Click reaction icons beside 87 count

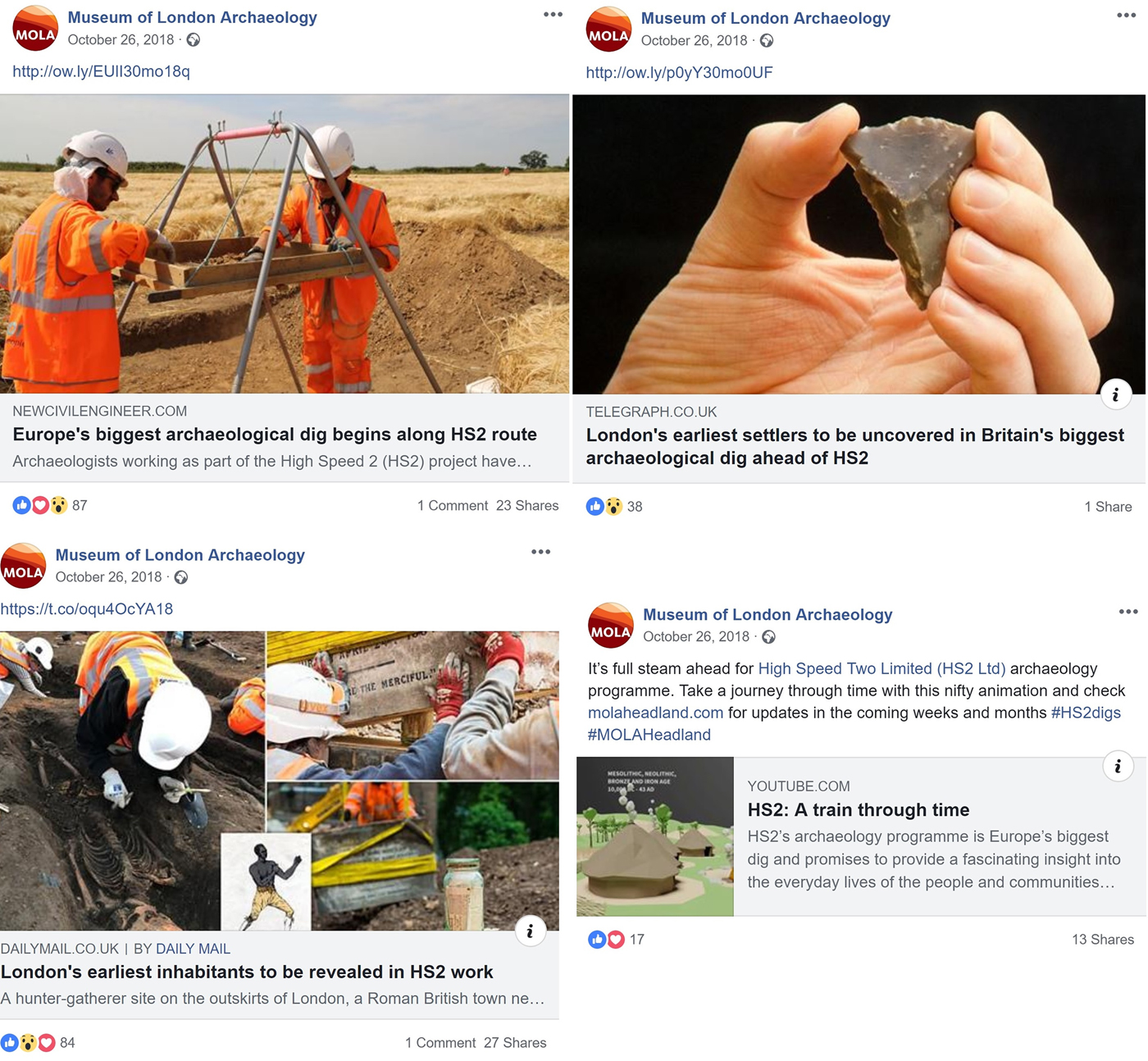point(39,505)
